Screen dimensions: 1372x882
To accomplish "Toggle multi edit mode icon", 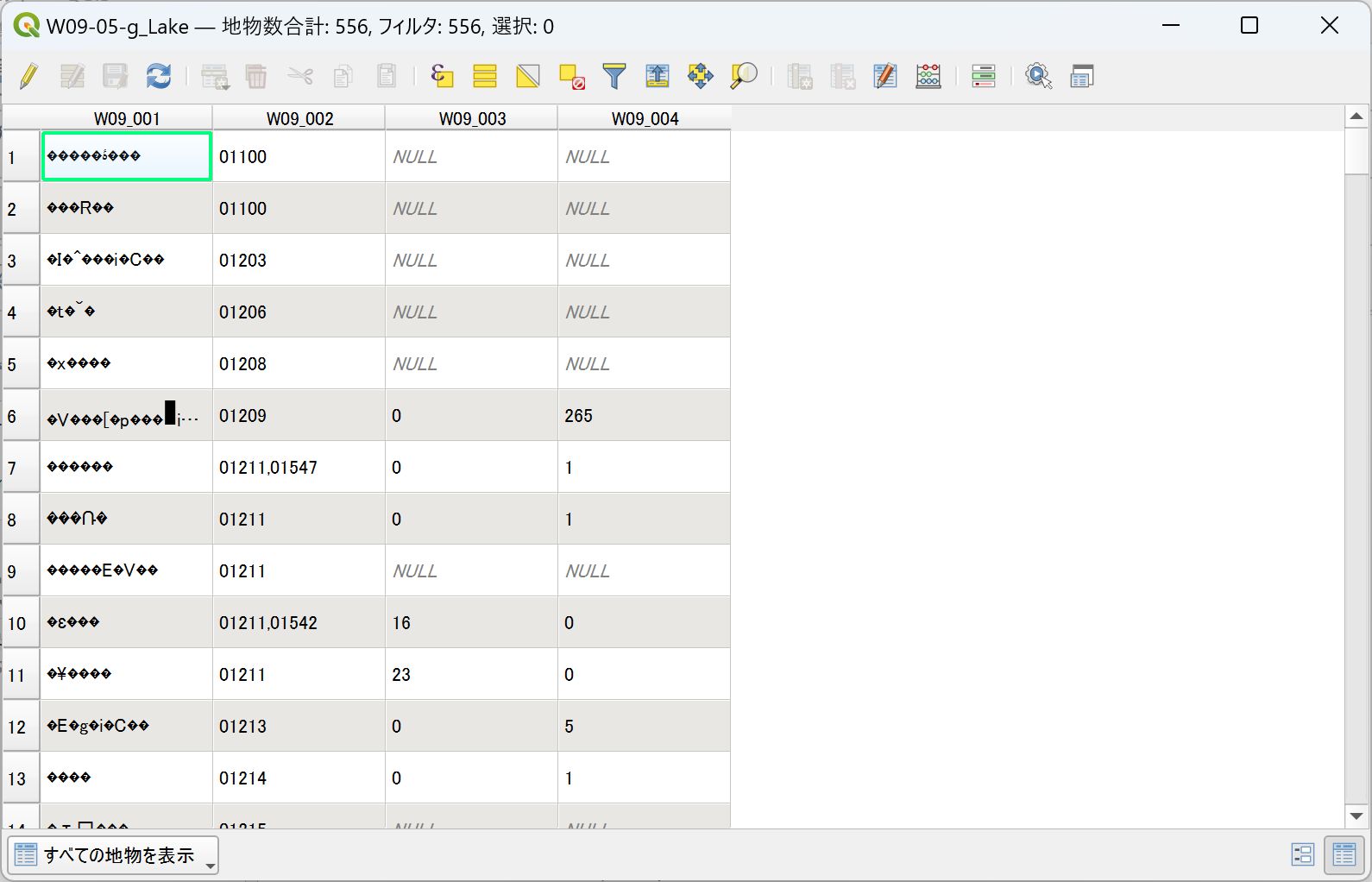I will click(x=72, y=76).
